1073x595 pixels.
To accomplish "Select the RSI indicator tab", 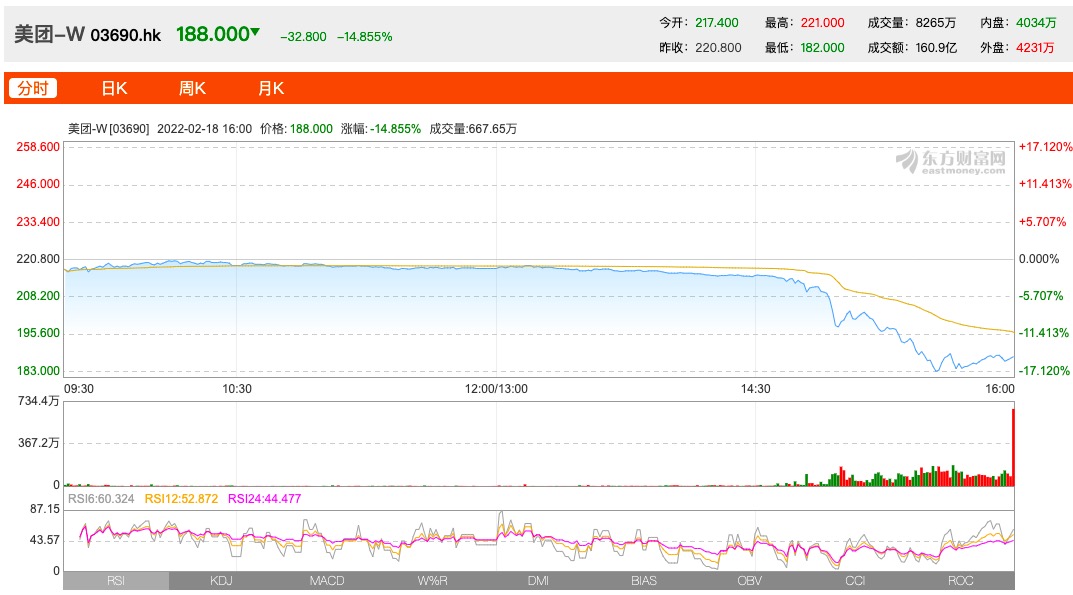I will 116,581.
